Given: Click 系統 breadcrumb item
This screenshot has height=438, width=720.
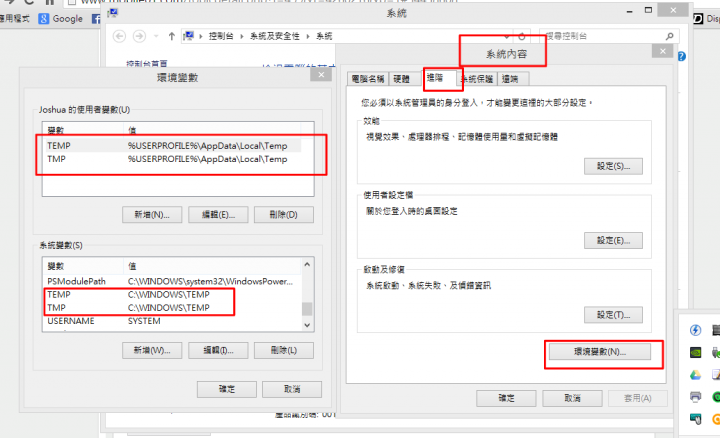Looking at the screenshot, I should pyautogui.click(x=324, y=36).
